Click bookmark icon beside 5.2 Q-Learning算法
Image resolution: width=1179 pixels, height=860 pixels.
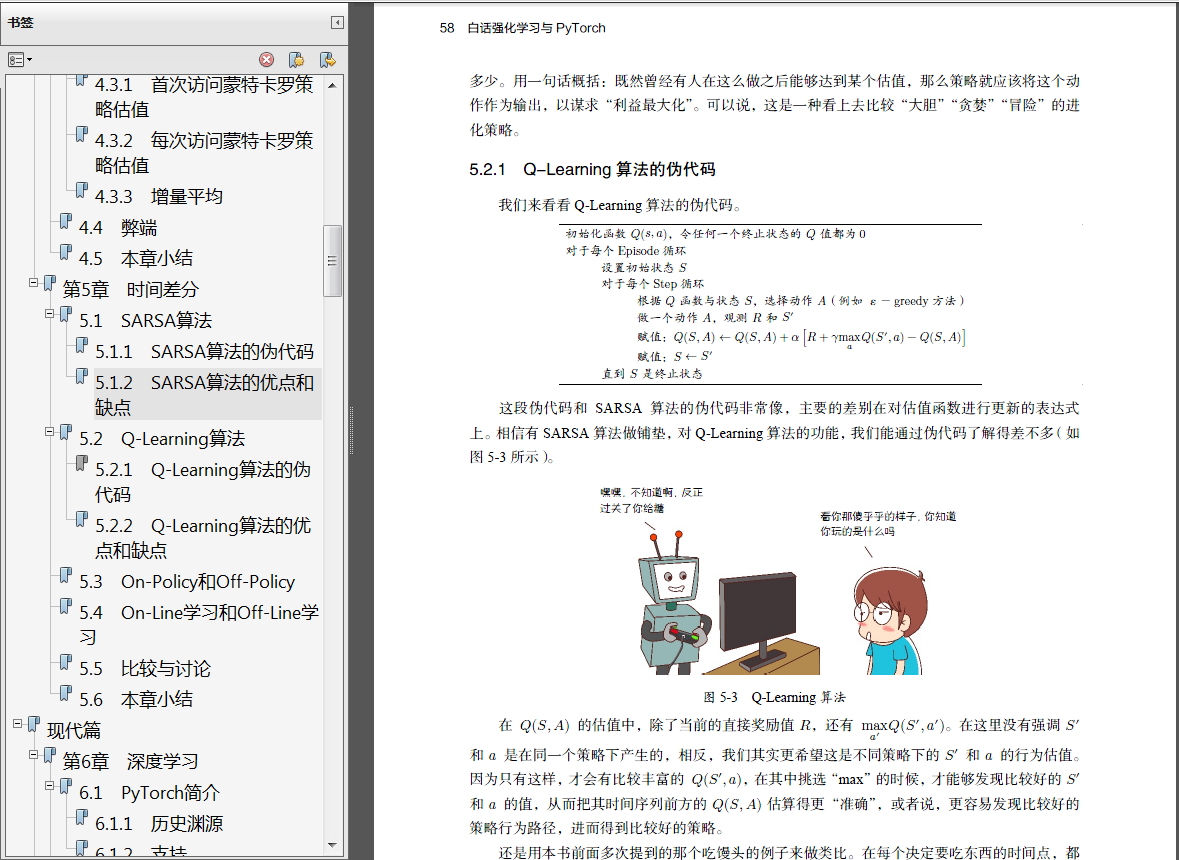(x=66, y=433)
